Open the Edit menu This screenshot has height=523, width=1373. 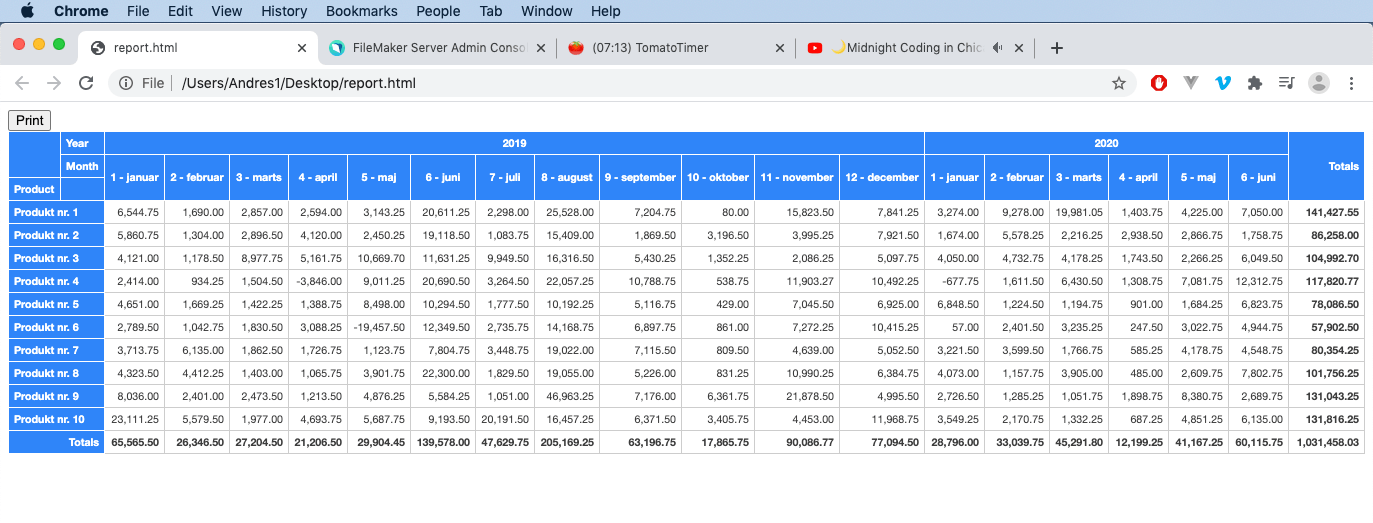point(180,11)
